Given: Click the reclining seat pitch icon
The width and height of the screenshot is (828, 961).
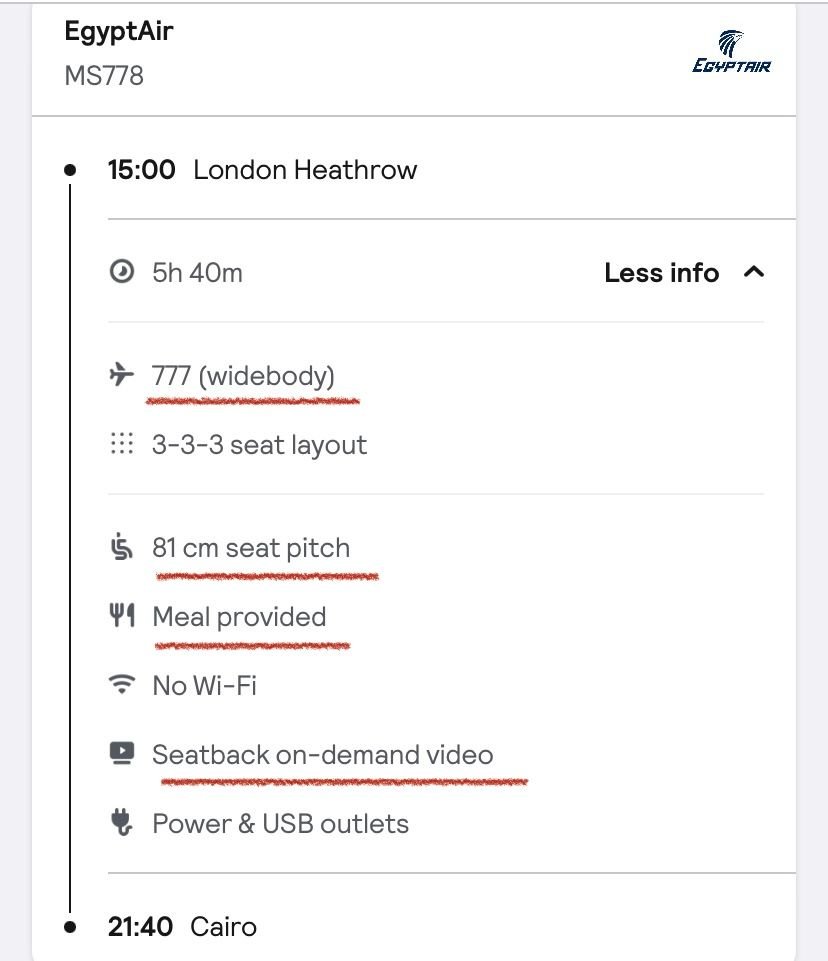Looking at the screenshot, I should coord(122,548).
